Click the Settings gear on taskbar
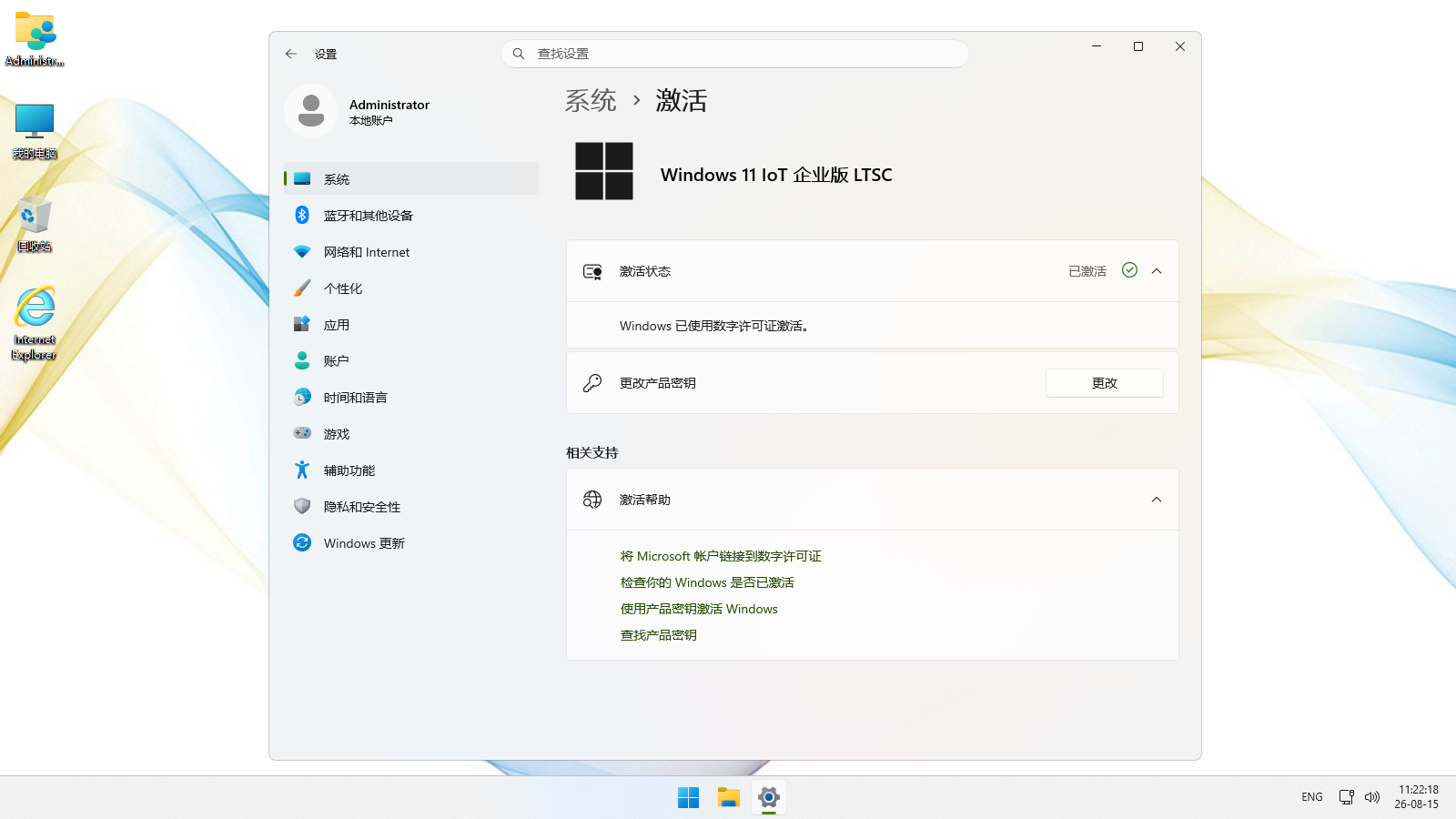 [769, 797]
